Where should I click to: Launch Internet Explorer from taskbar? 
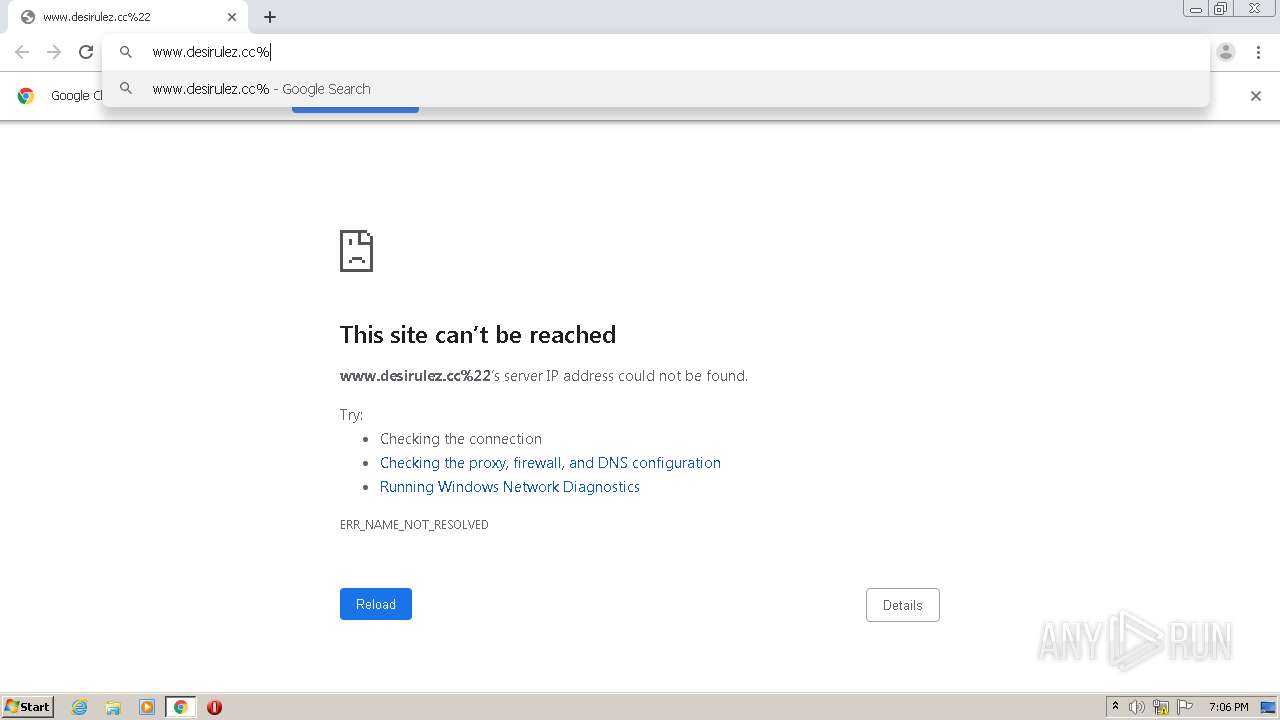click(80, 707)
